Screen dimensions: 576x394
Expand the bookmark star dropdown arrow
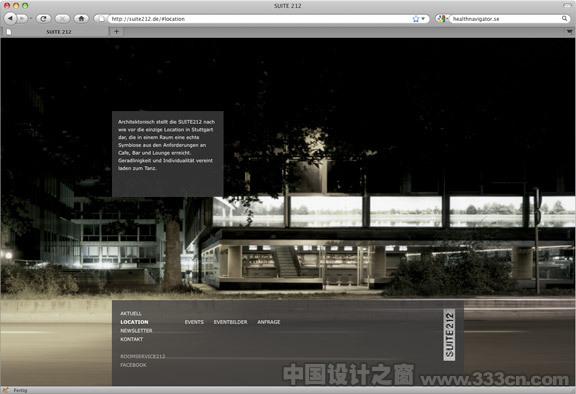tap(423, 18)
